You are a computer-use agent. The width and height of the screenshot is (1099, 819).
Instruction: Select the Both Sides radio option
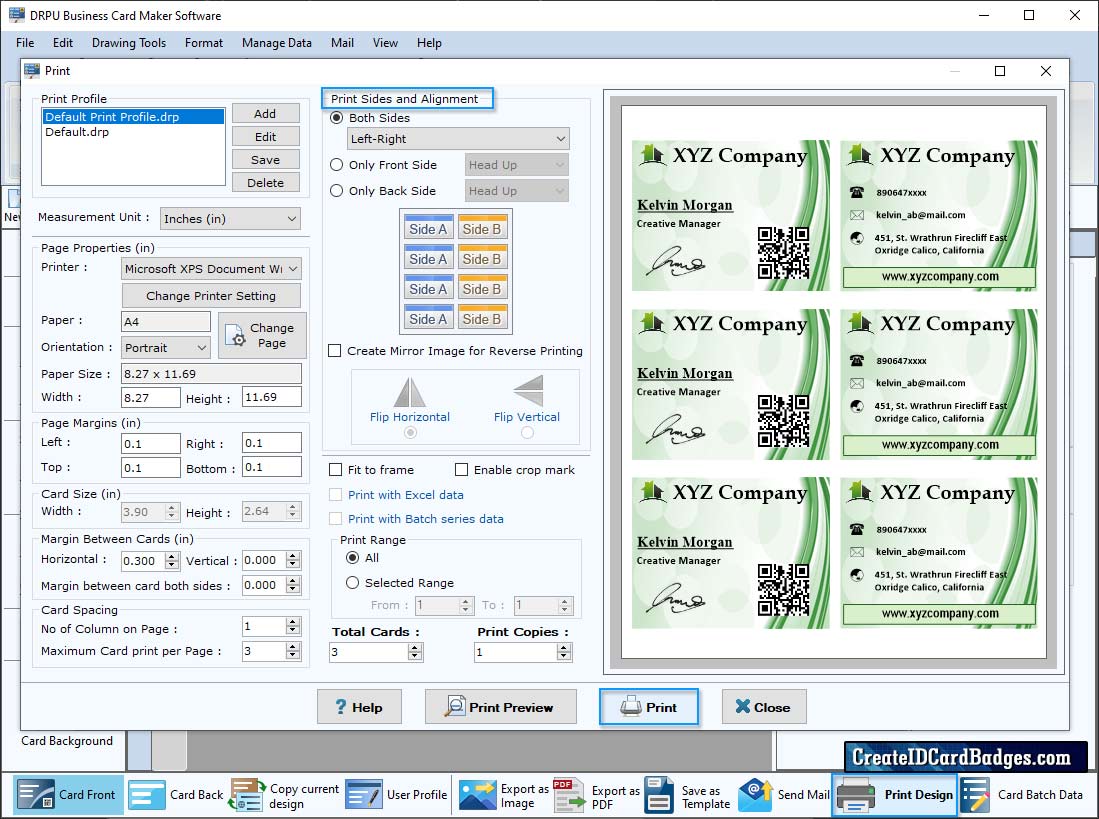336,118
